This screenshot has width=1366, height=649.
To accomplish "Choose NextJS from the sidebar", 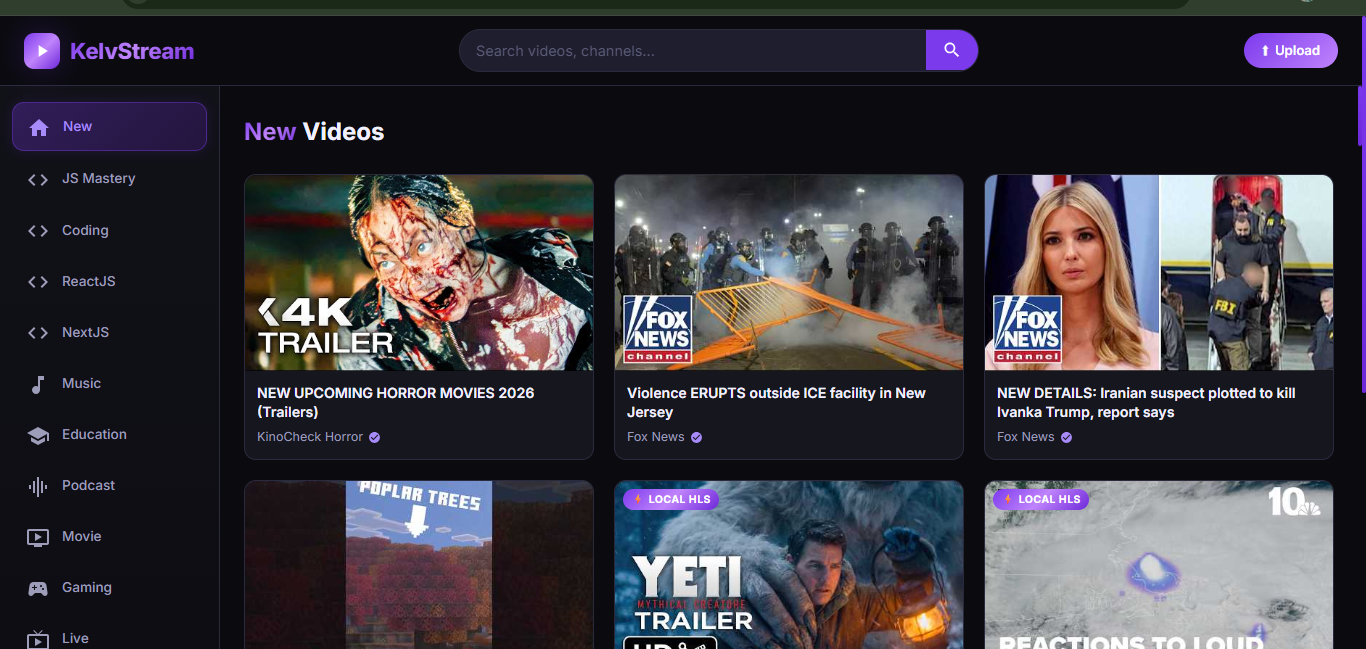I will pyautogui.click(x=109, y=333).
